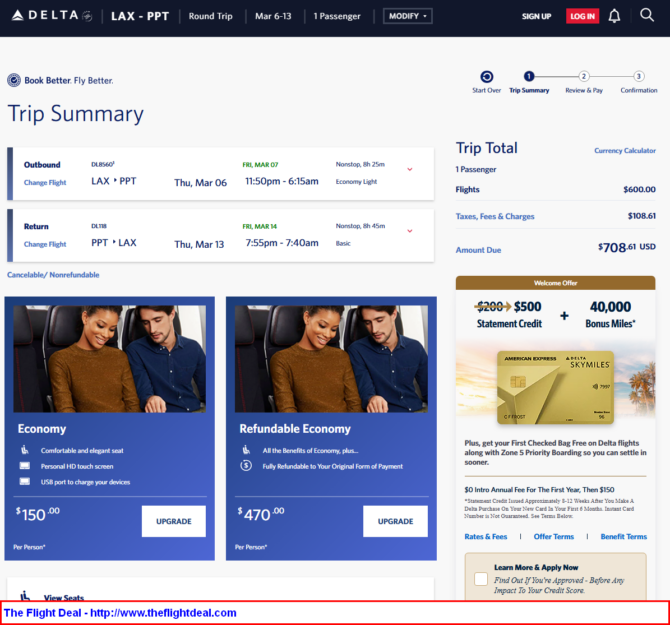Image resolution: width=670 pixels, height=625 pixels.
Task: Click the Personal HD touch screen icon
Action: point(25,466)
